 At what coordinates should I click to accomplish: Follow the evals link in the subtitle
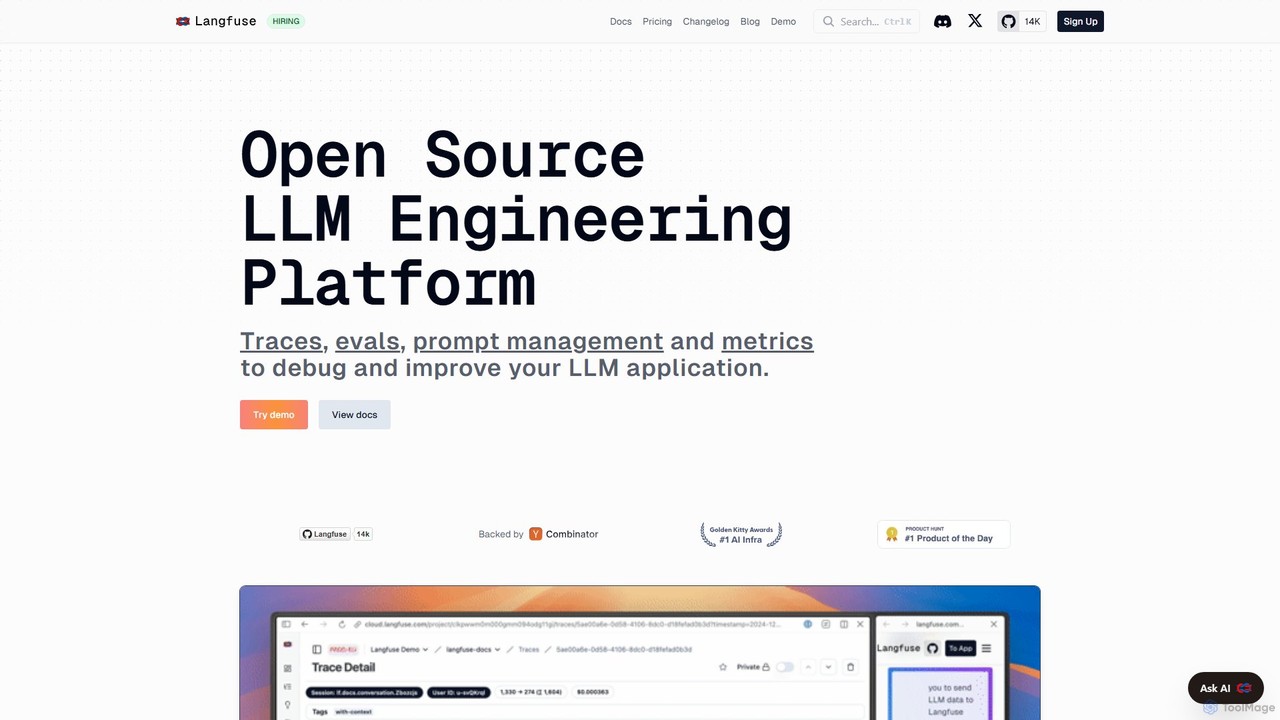click(367, 341)
